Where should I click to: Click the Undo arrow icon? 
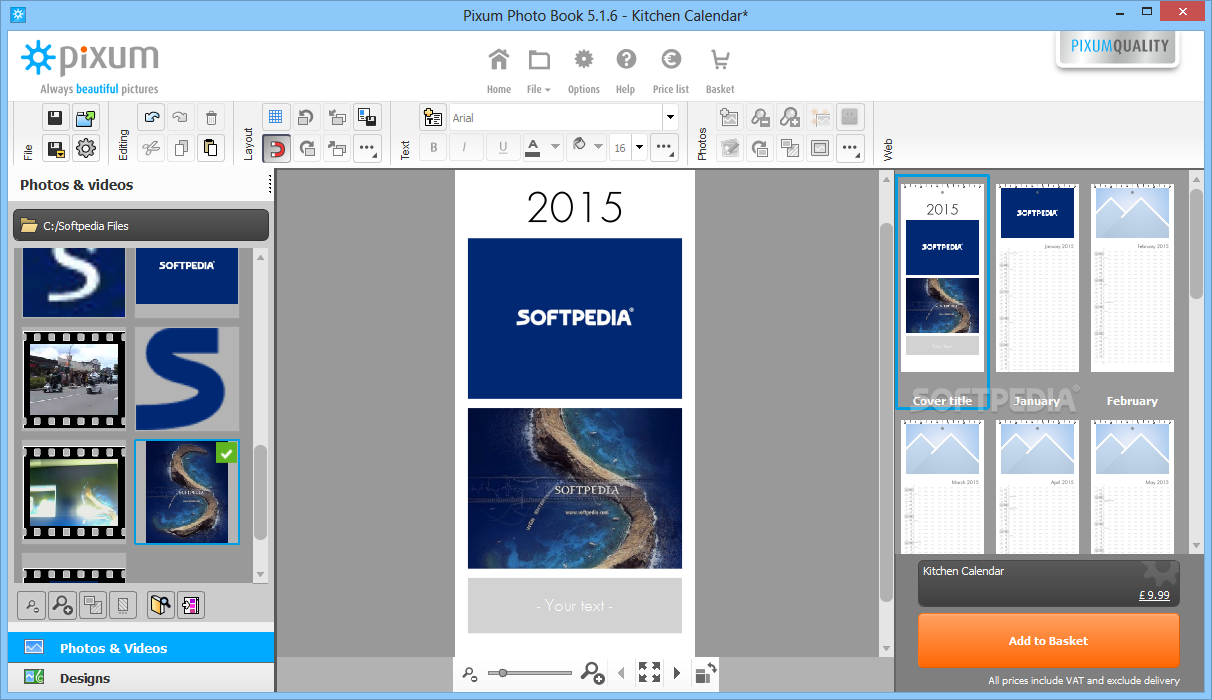point(151,117)
